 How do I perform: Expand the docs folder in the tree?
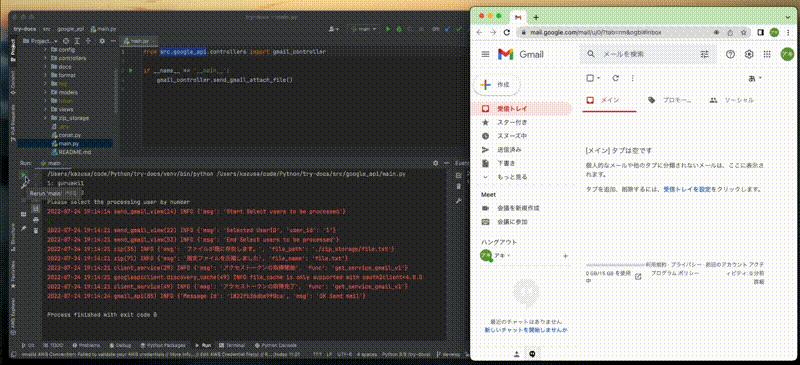pos(46,67)
